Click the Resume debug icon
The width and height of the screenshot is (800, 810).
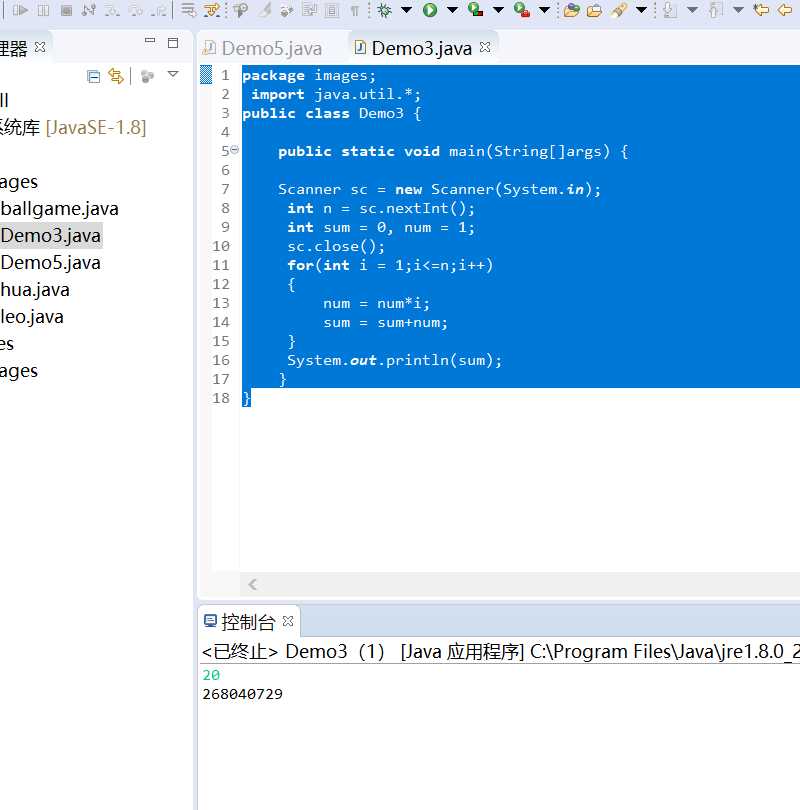coord(20,10)
